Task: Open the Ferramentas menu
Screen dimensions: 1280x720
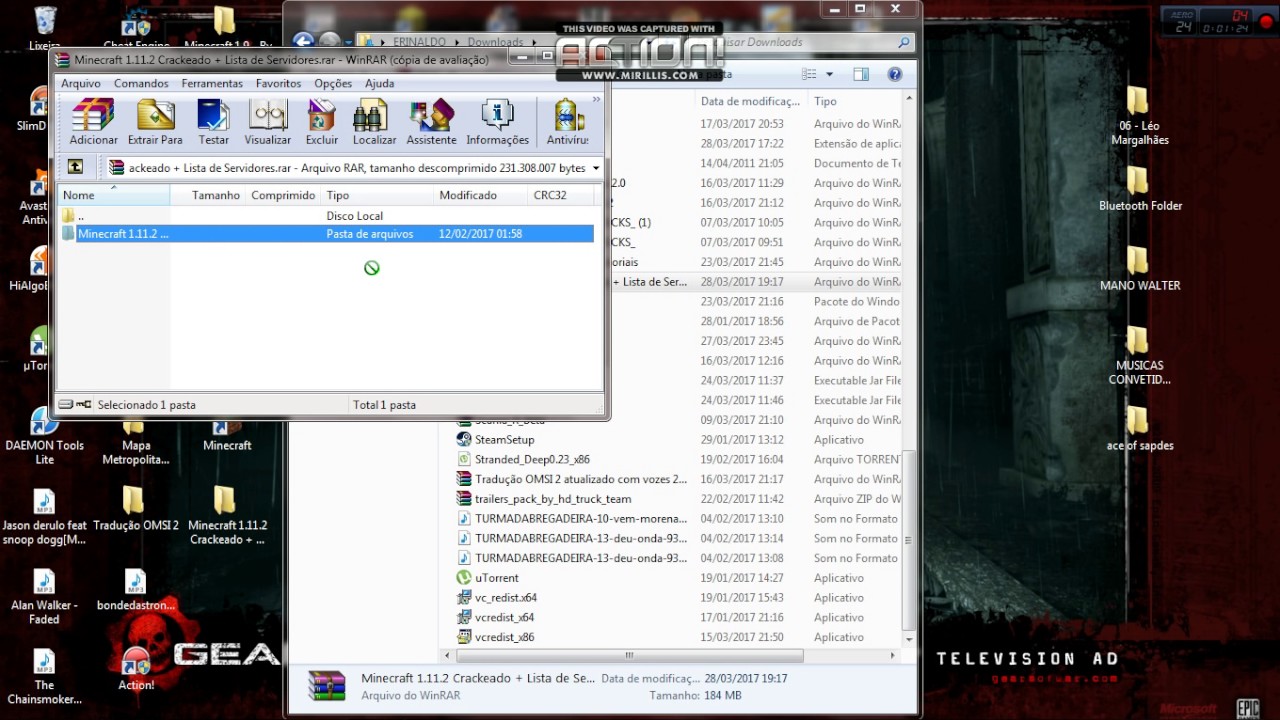Action: click(212, 84)
